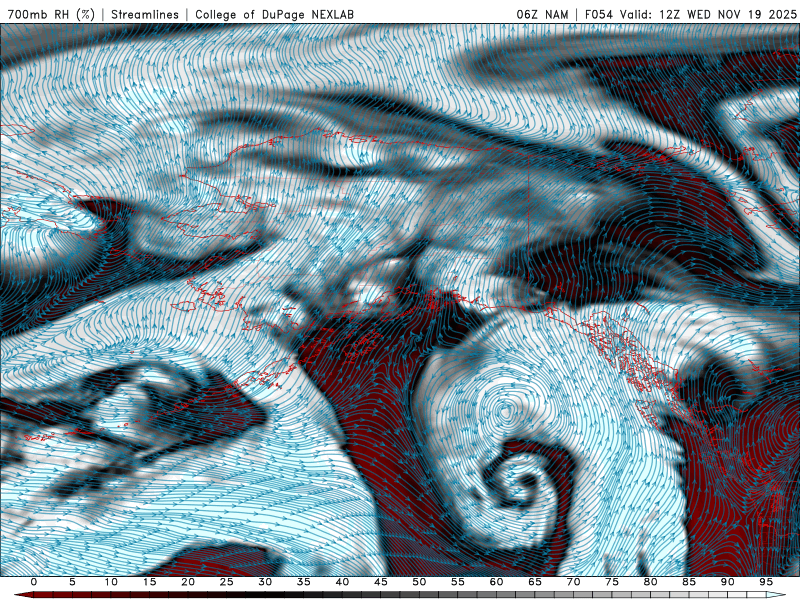The height and width of the screenshot is (600, 800).
Task: Click the '70' label on the color scale
Action: (x=573, y=582)
